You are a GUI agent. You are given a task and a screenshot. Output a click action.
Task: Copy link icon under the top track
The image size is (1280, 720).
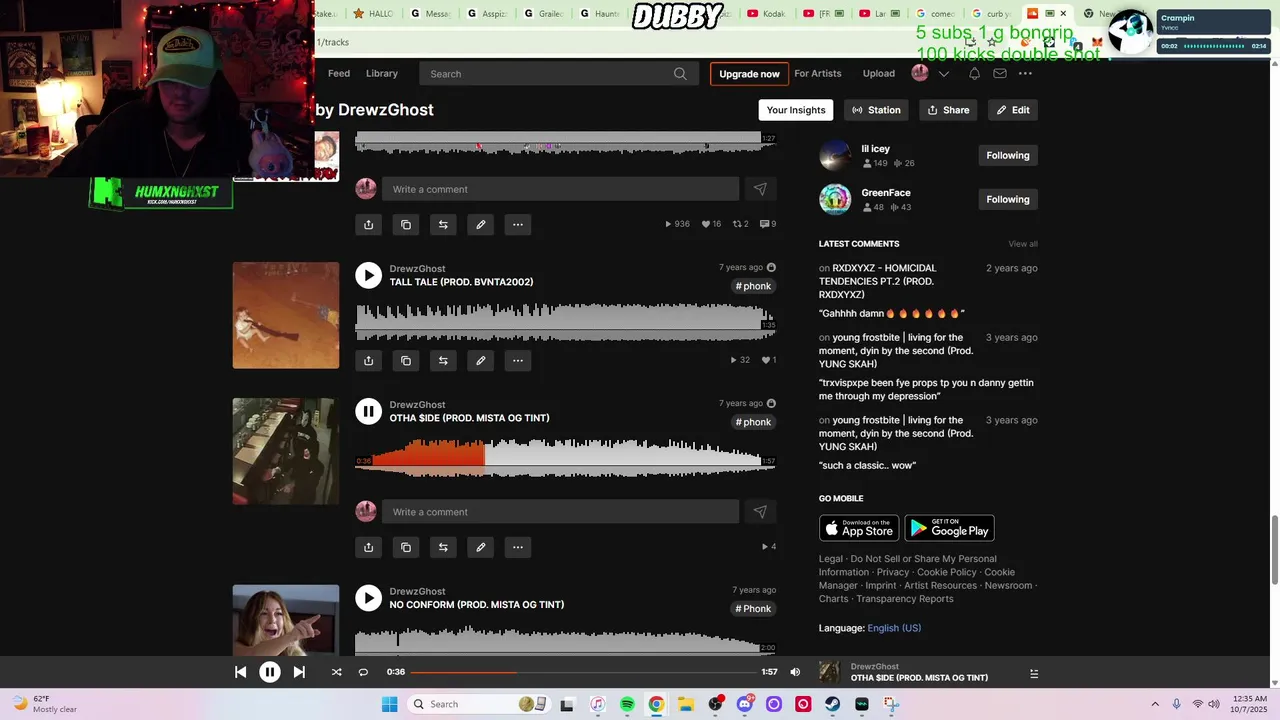(x=405, y=224)
